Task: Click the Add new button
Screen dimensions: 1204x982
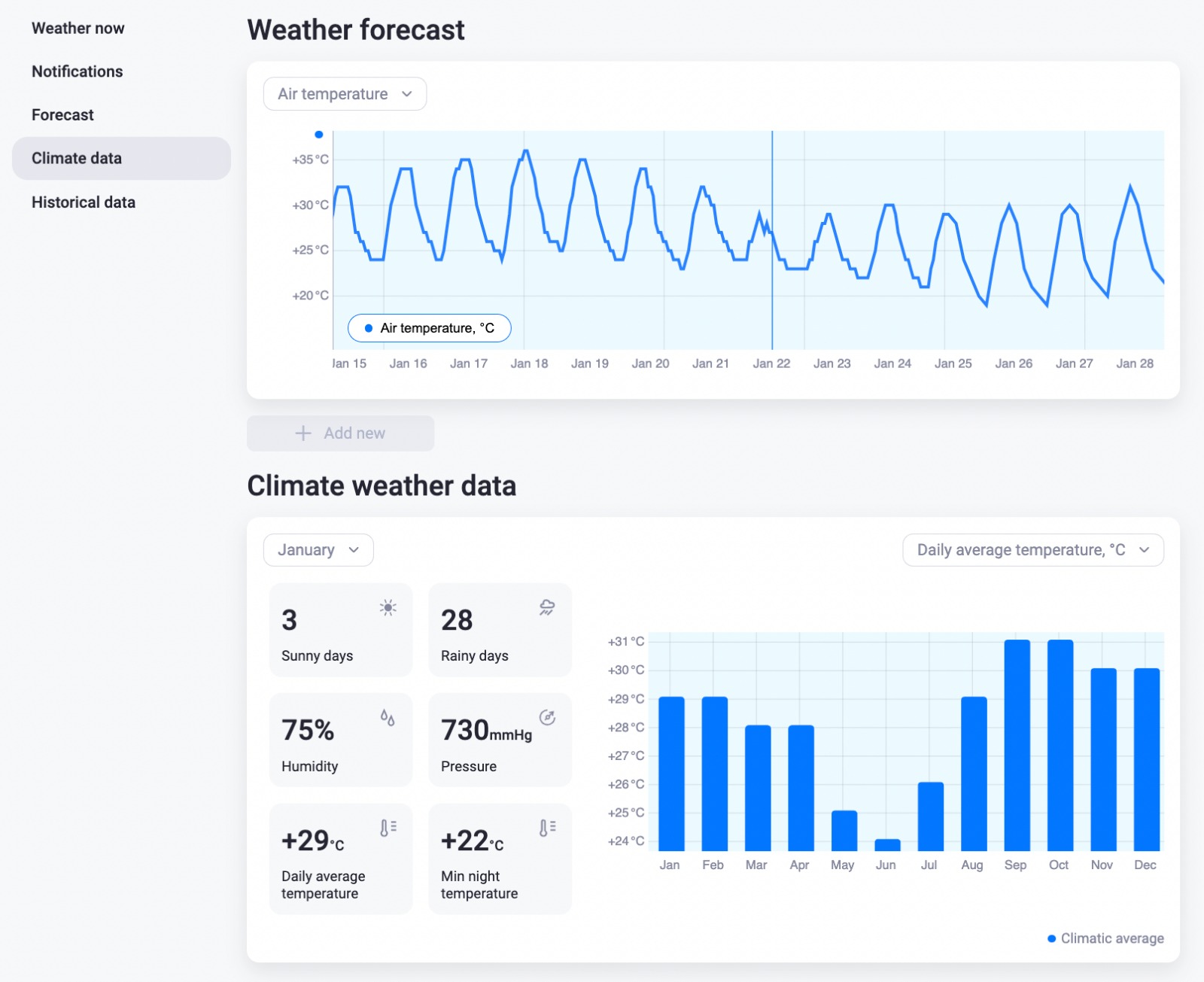Action: (341, 433)
